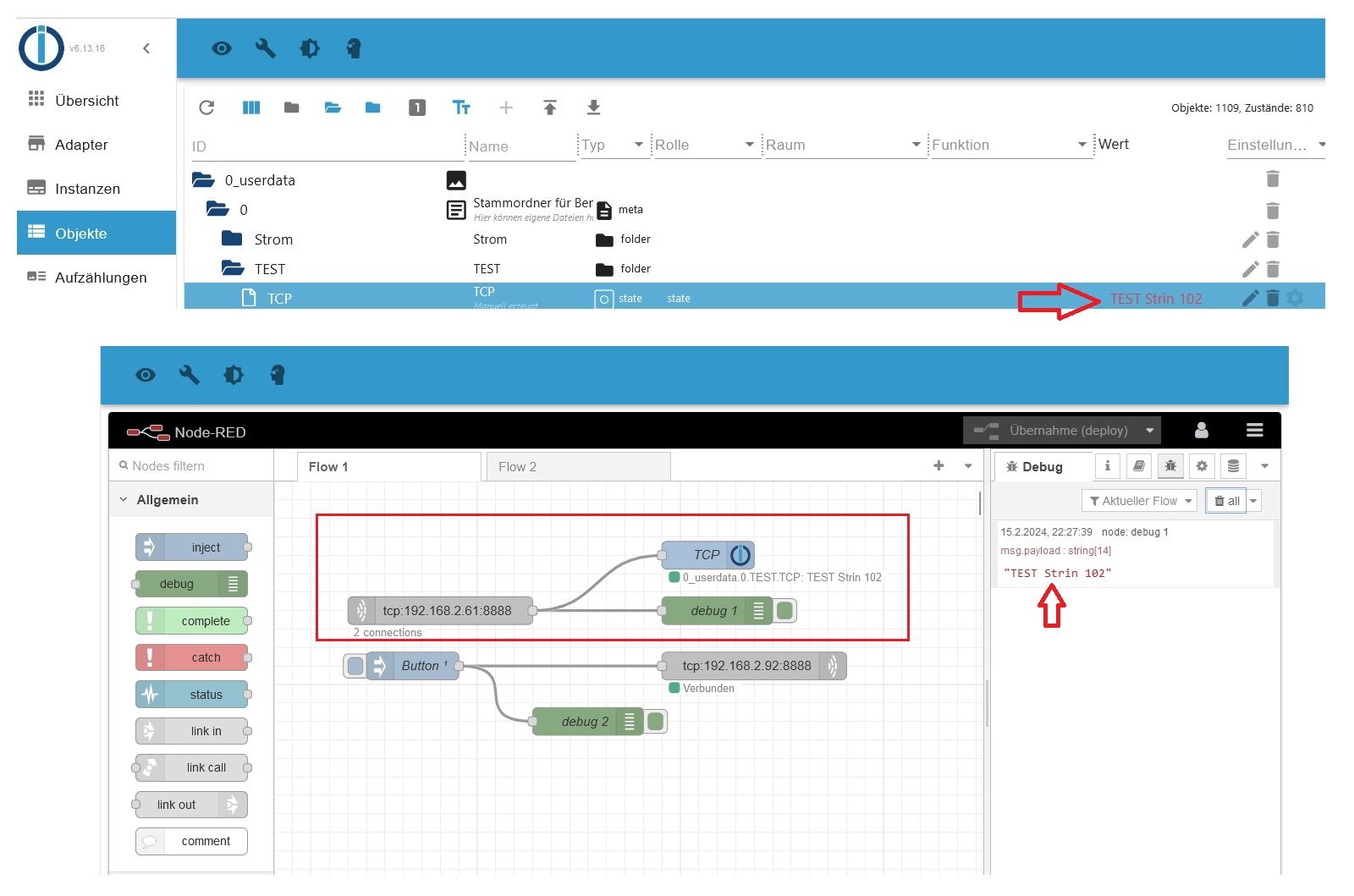The height and width of the screenshot is (896, 1354).
Task: Open the Einstellungen filter dropdown
Action: (1322, 145)
